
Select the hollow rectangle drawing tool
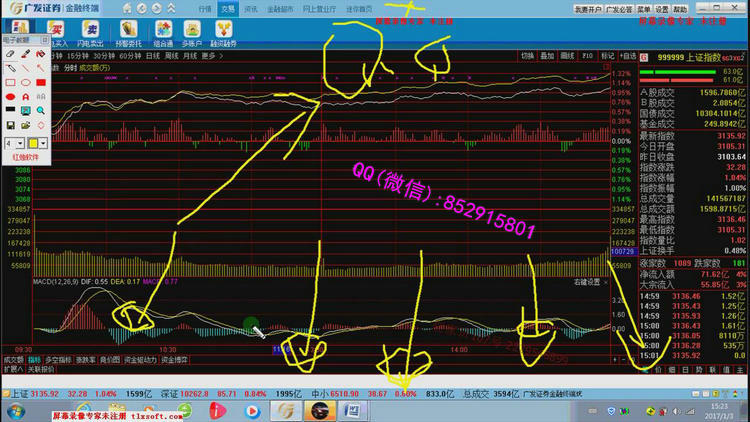coord(9,82)
